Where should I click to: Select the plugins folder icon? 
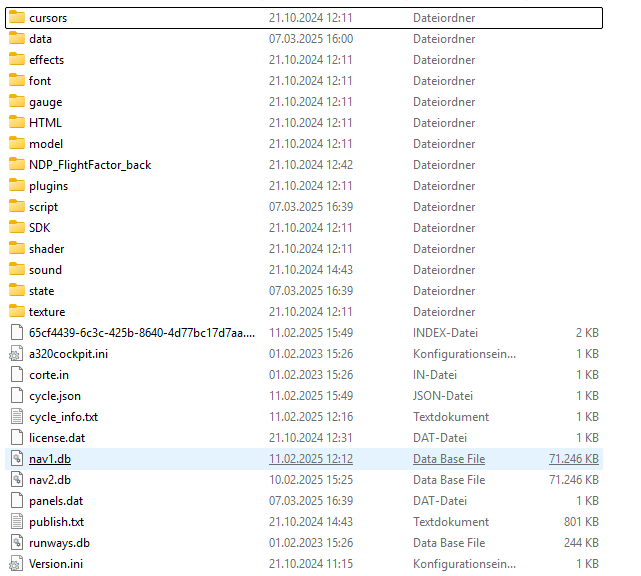point(17,185)
